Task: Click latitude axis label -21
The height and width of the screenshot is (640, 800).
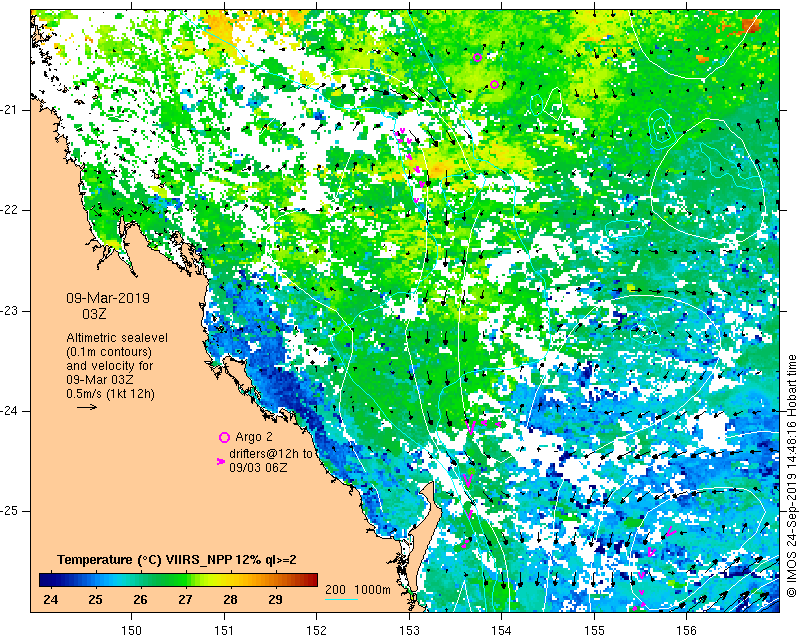Action: pos(10,109)
